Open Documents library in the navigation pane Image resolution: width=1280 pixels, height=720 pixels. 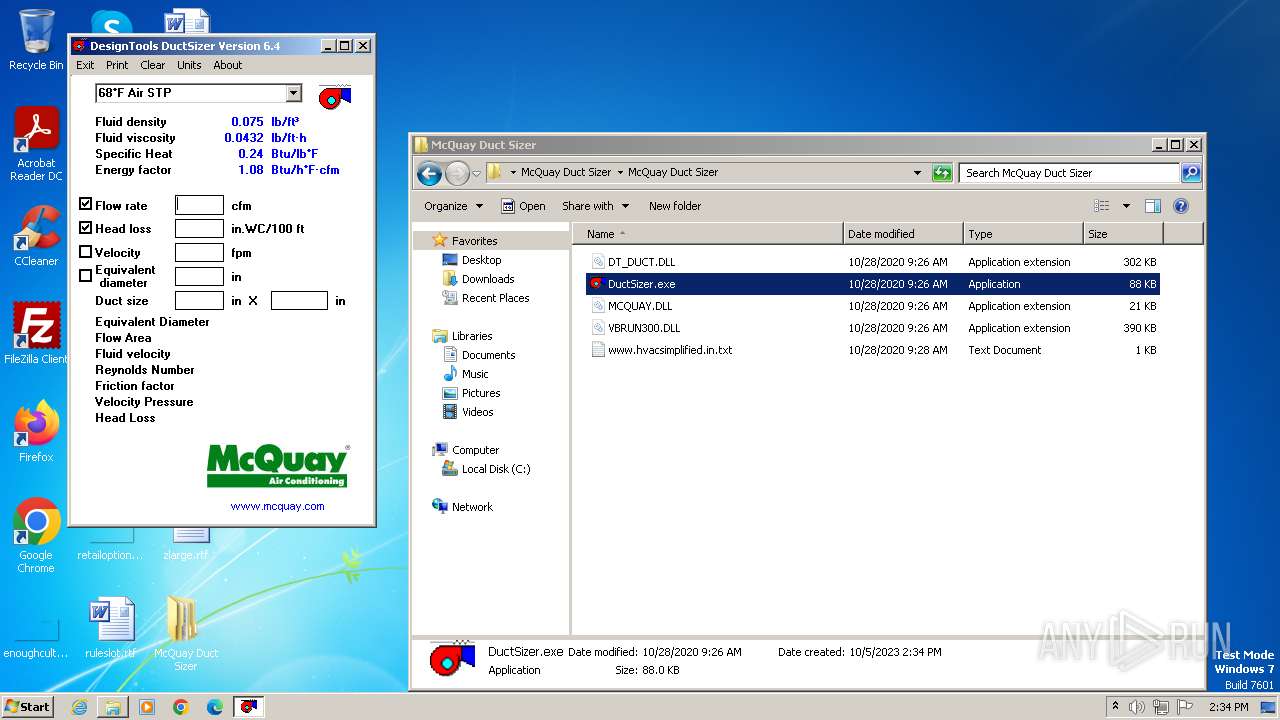tap(488, 355)
